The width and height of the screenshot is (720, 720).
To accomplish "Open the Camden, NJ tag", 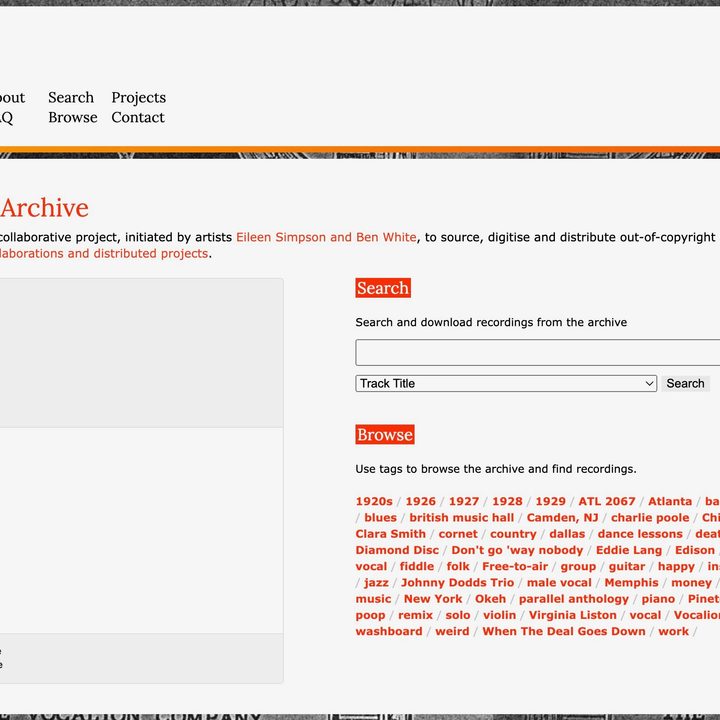I will click(562, 518).
